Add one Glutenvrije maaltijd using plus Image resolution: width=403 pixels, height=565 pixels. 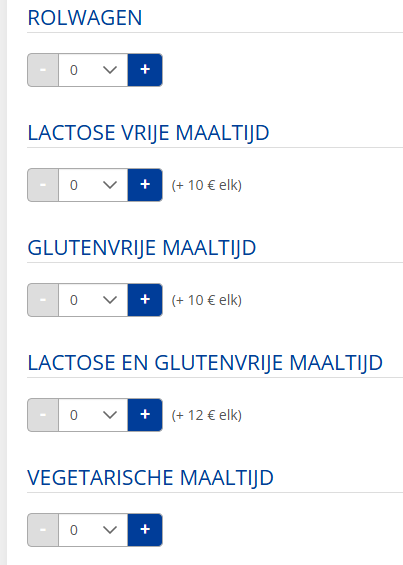pyautogui.click(x=145, y=300)
